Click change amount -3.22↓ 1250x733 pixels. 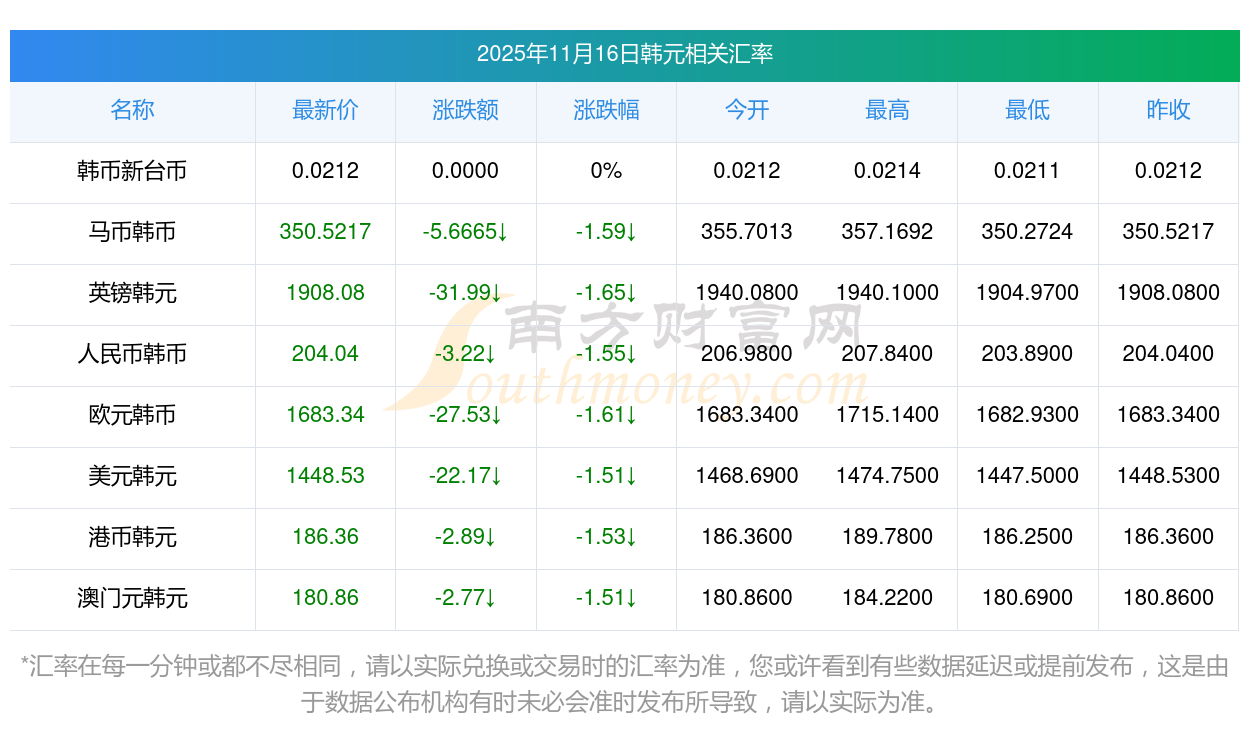(466, 354)
